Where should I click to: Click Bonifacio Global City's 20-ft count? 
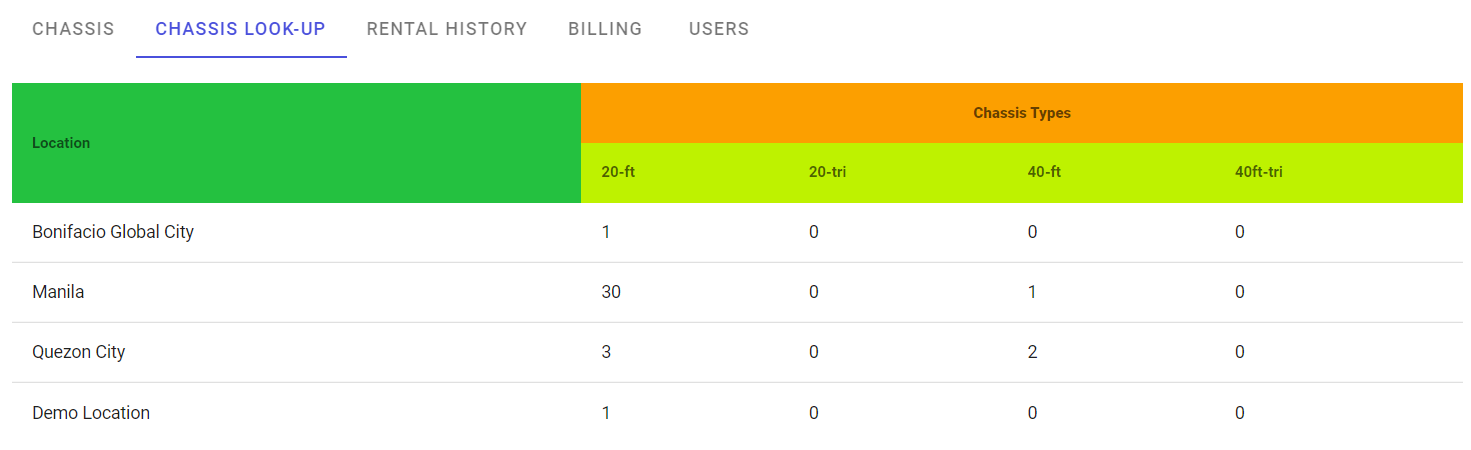click(606, 232)
